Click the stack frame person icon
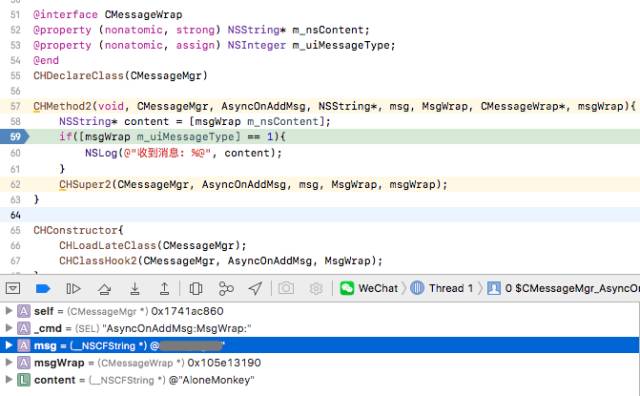The height and width of the screenshot is (396, 640). pos(493,288)
